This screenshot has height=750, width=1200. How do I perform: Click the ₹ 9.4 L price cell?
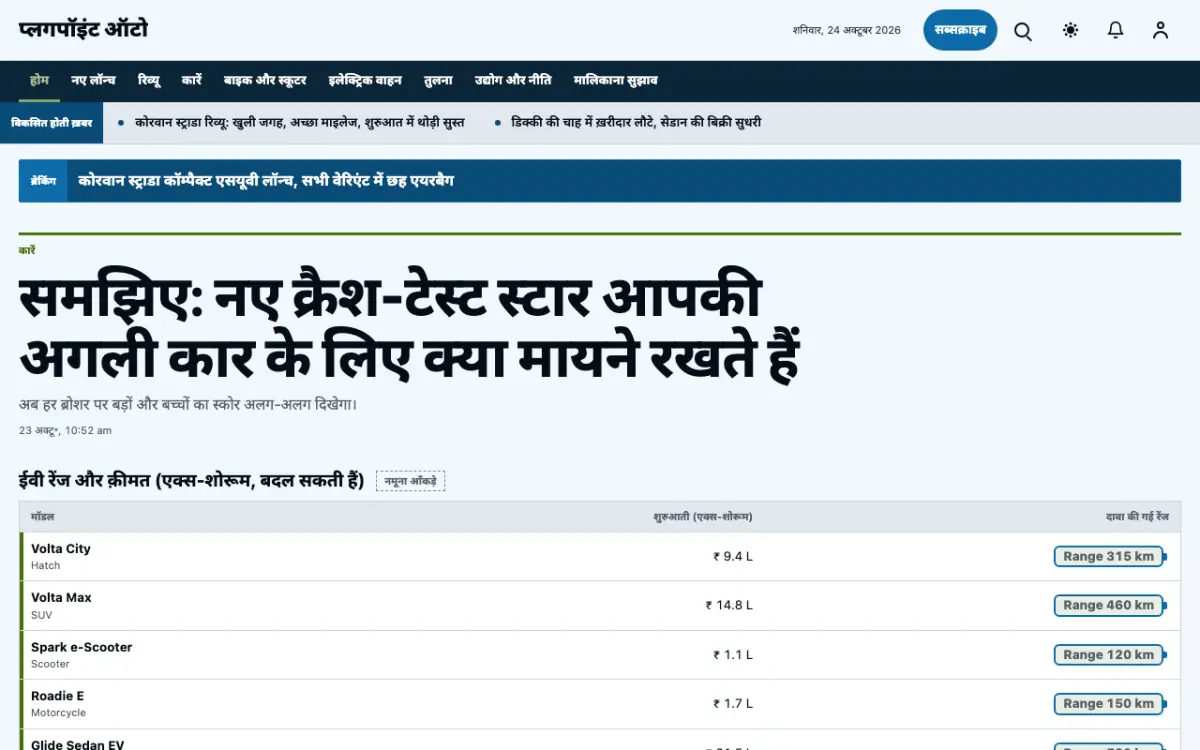[733, 556]
